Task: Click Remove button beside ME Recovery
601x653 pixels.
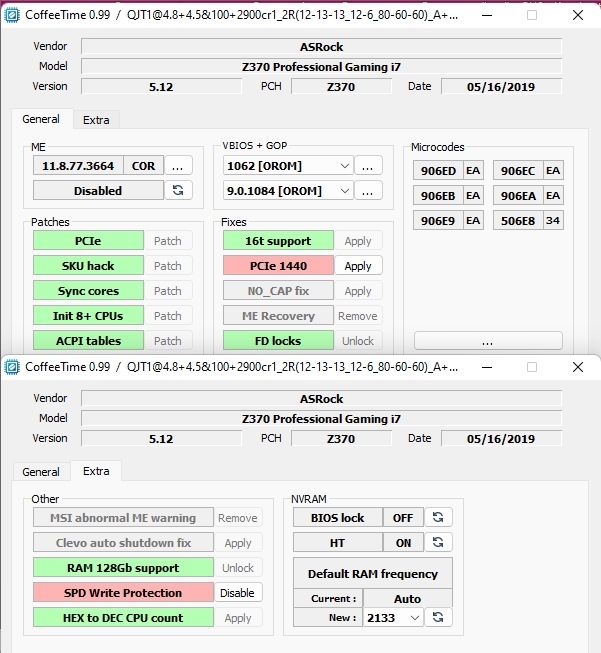Action: [358, 316]
